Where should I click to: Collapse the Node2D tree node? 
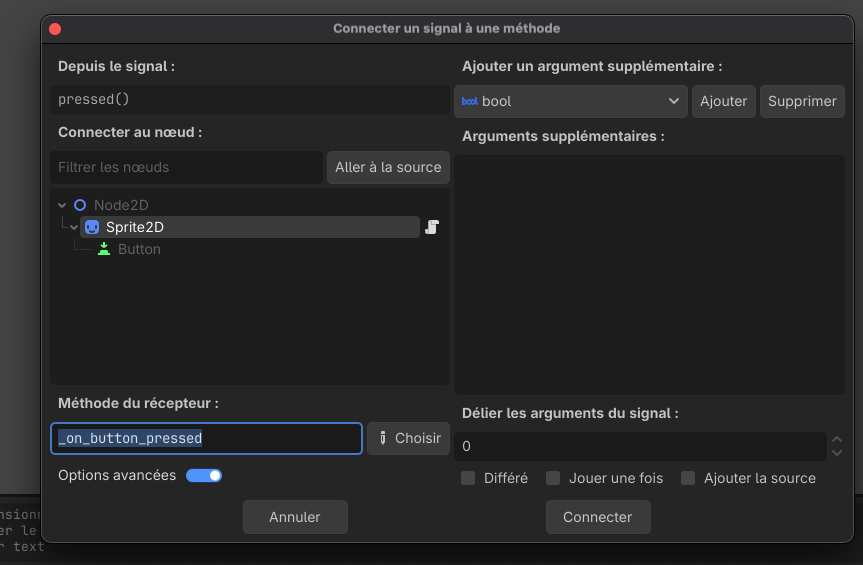click(x=62, y=205)
